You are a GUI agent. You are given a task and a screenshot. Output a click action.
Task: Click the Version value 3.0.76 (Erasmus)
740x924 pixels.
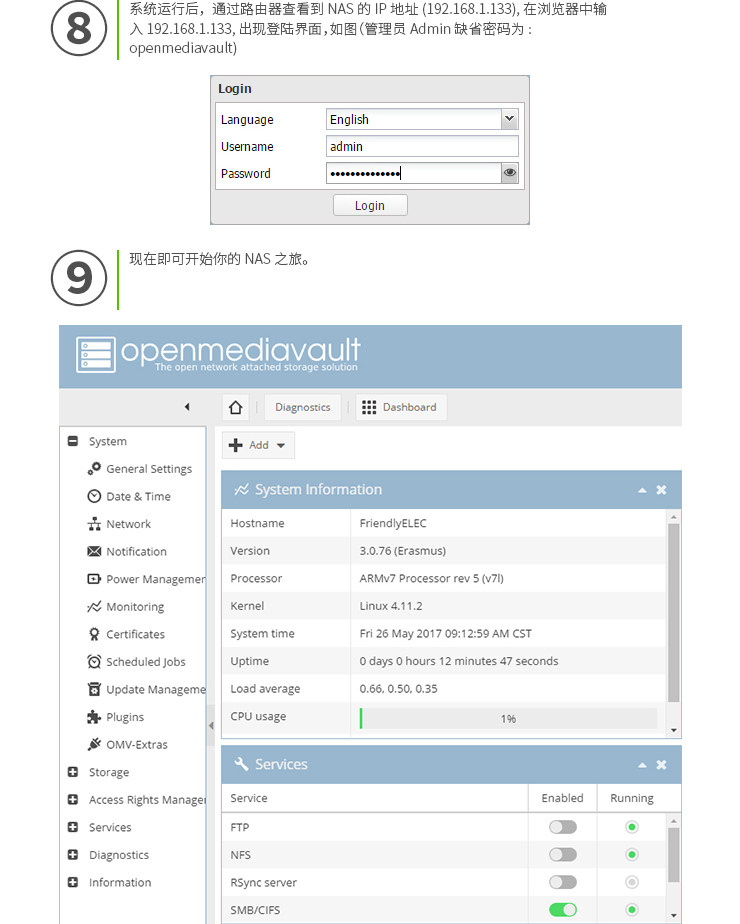pyautogui.click(x=402, y=551)
